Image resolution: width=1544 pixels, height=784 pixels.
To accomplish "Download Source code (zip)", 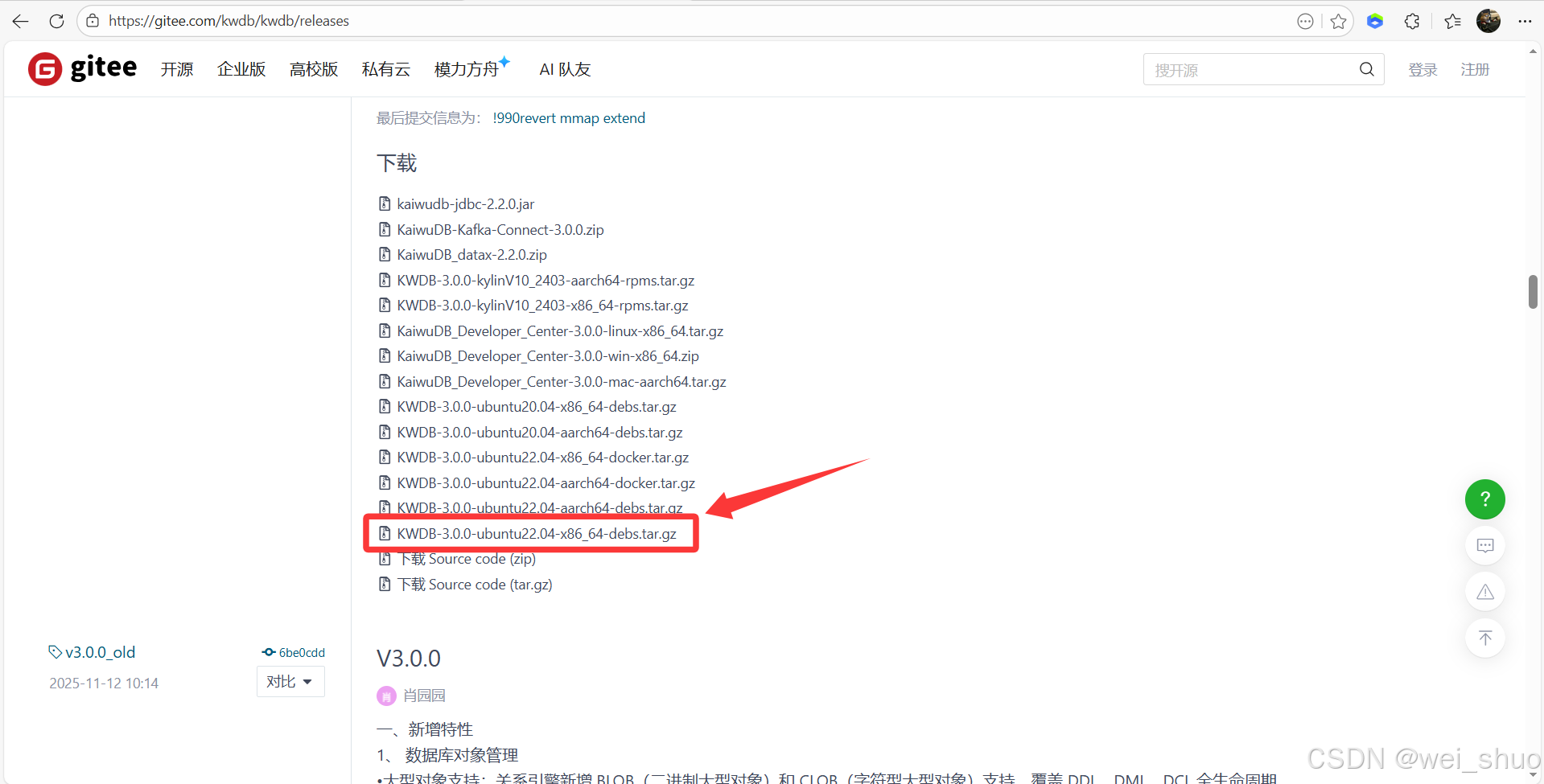I will click(467, 559).
